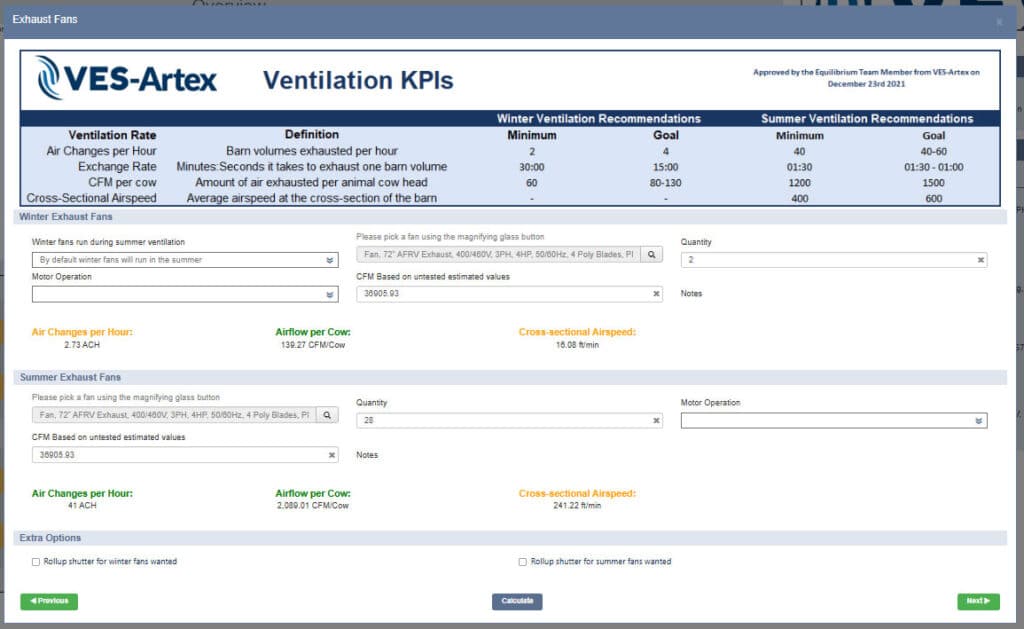This screenshot has height=629, width=1024.
Task: Click the Ventilation KPIs heading
Action: 358,80
